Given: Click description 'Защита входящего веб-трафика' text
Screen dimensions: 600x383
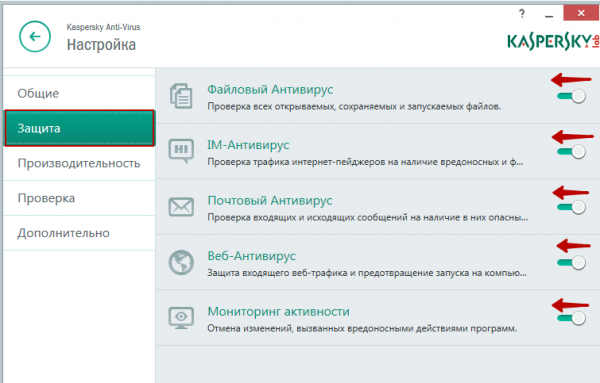Looking at the screenshot, I should [367, 273].
